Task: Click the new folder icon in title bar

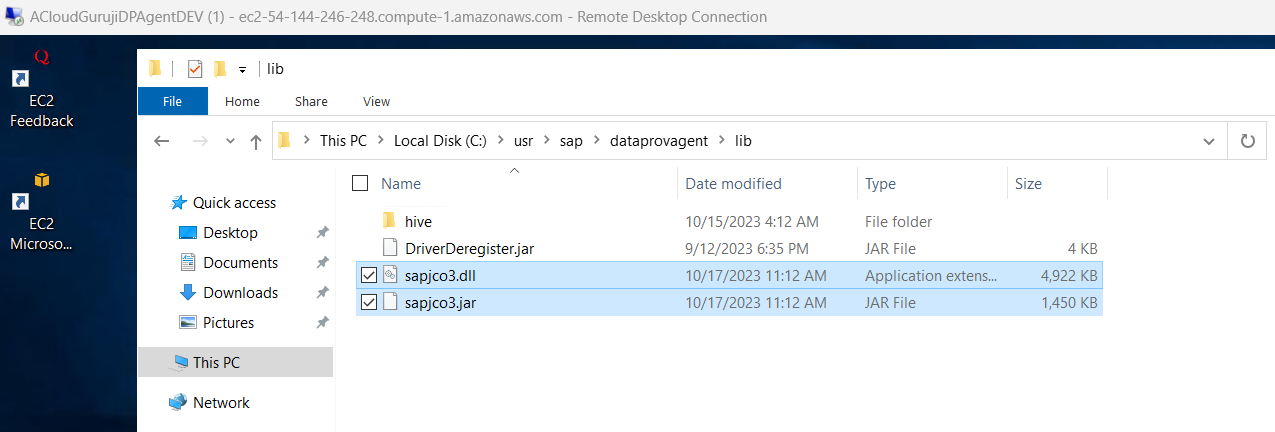Action: point(220,69)
